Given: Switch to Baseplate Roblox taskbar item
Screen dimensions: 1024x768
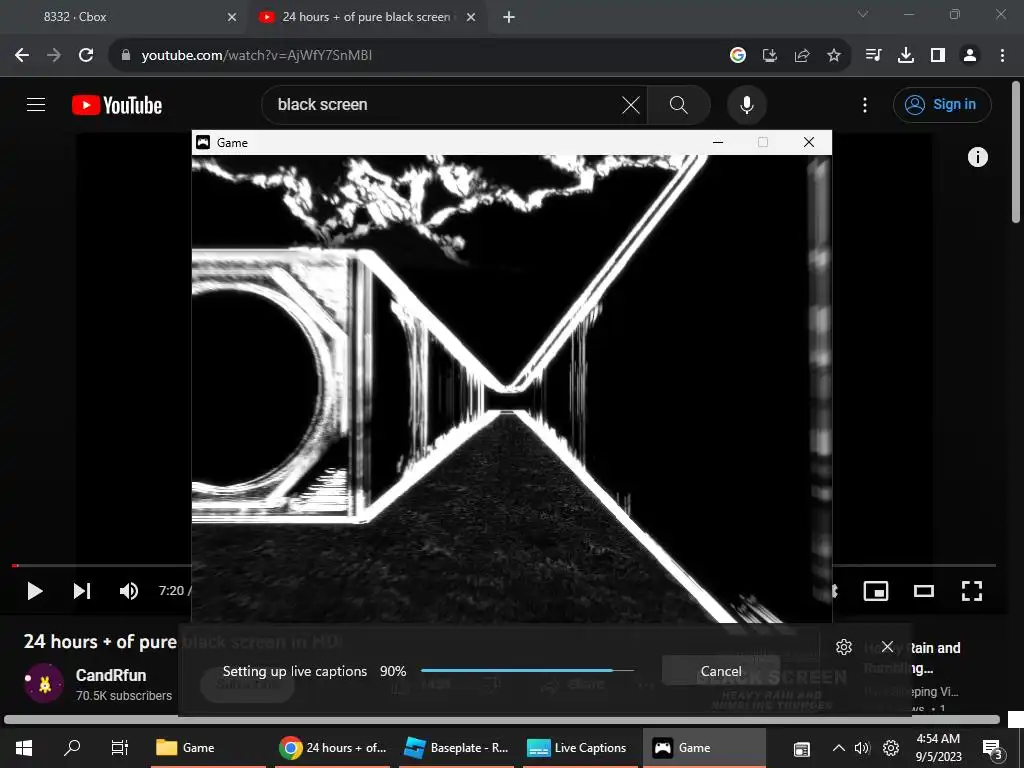Looking at the screenshot, I should [456, 748].
